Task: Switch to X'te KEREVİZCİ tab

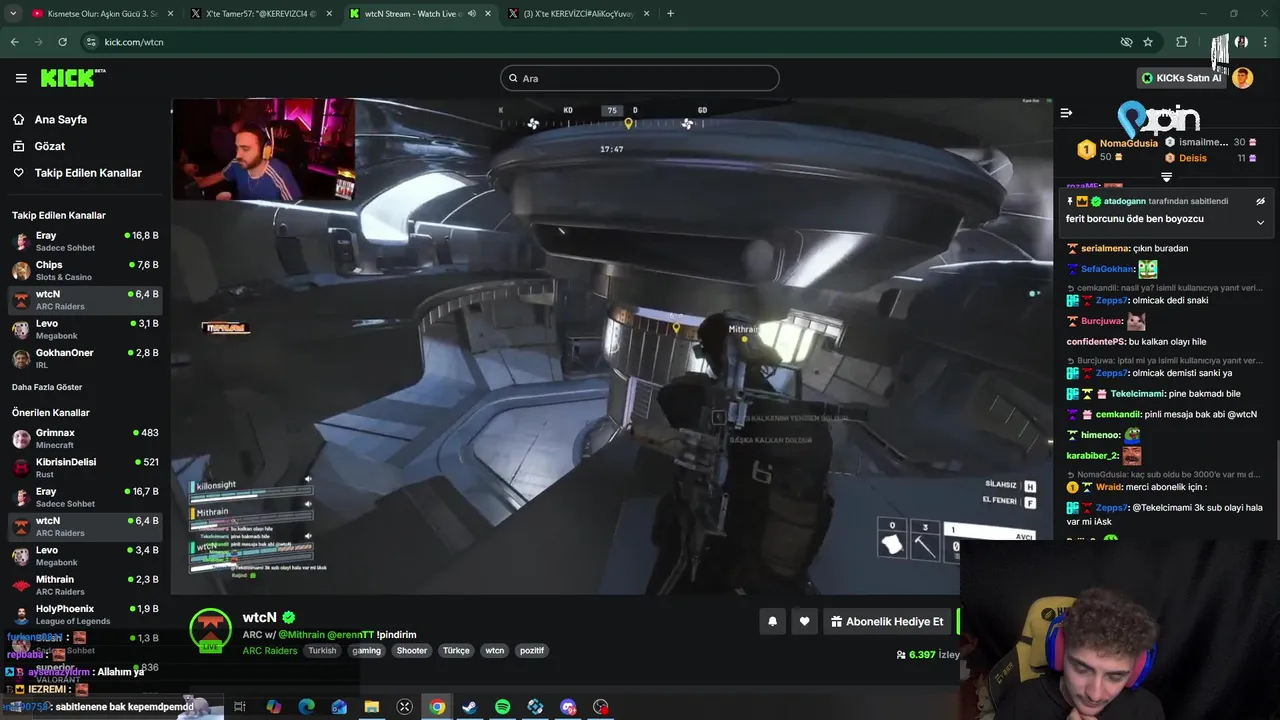Action: [578, 14]
